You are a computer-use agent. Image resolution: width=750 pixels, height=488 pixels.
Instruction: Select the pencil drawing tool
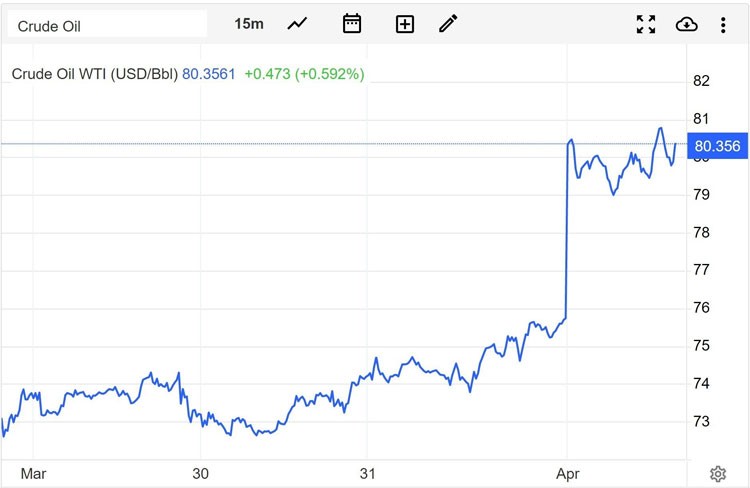448,24
